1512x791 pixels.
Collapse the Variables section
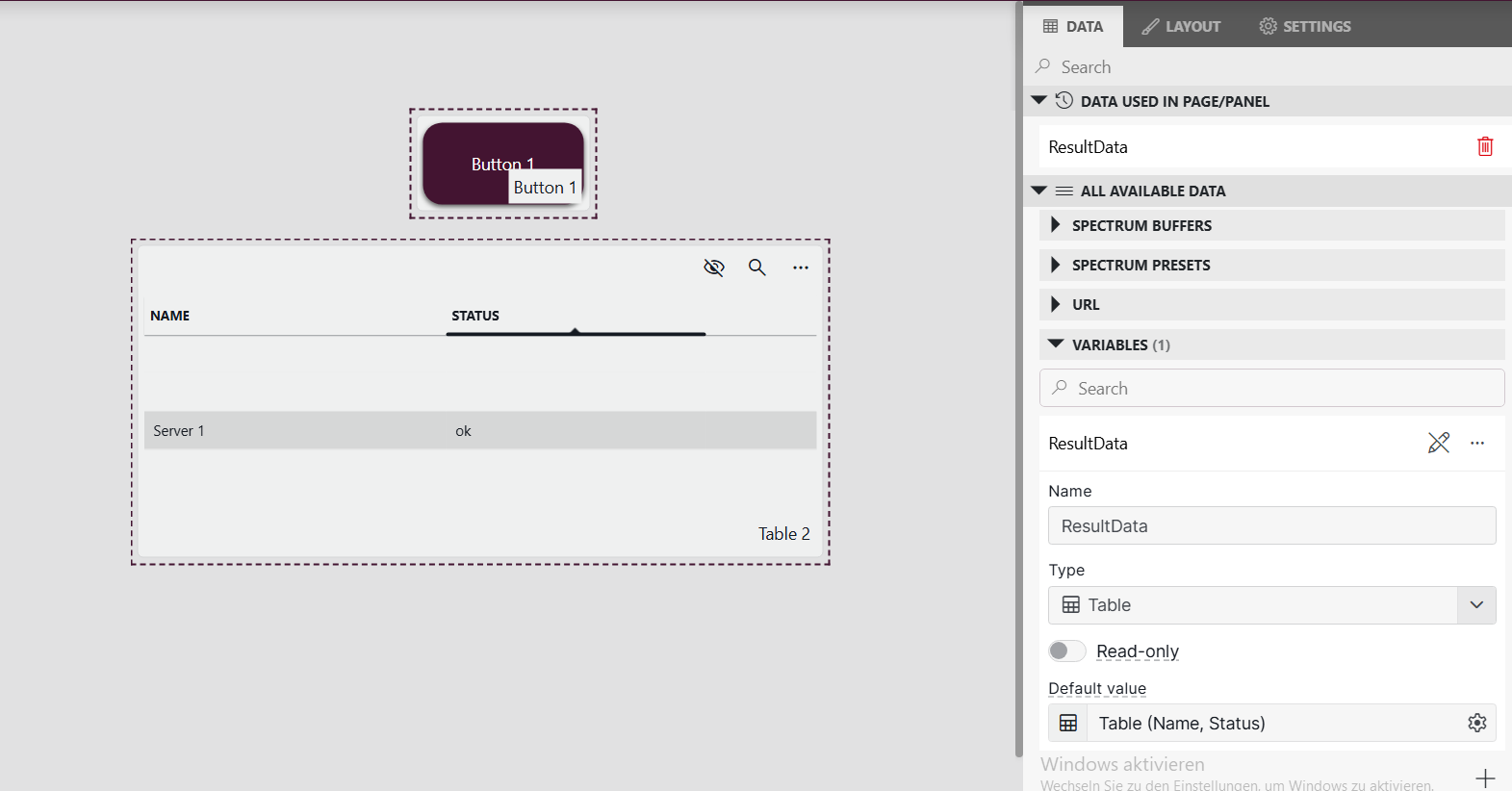pyautogui.click(x=1056, y=344)
